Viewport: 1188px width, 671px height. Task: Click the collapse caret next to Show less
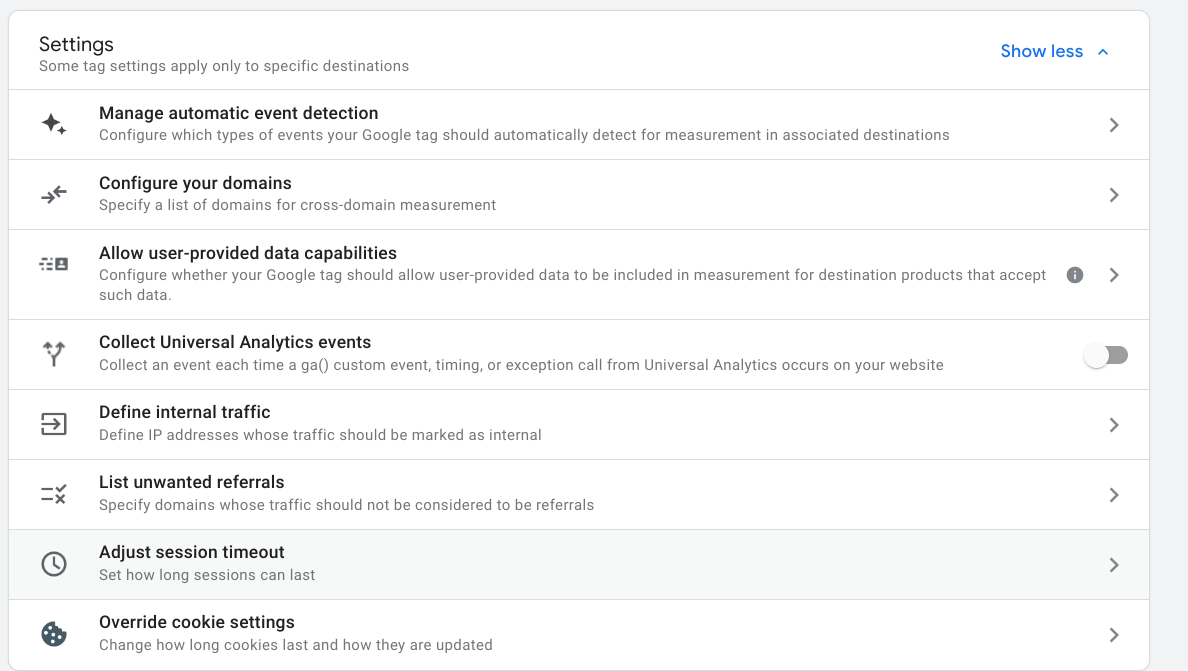(1103, 52)
